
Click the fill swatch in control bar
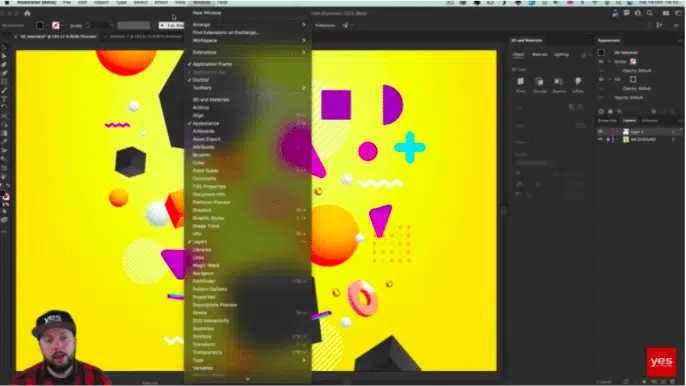tap(40, 25)
